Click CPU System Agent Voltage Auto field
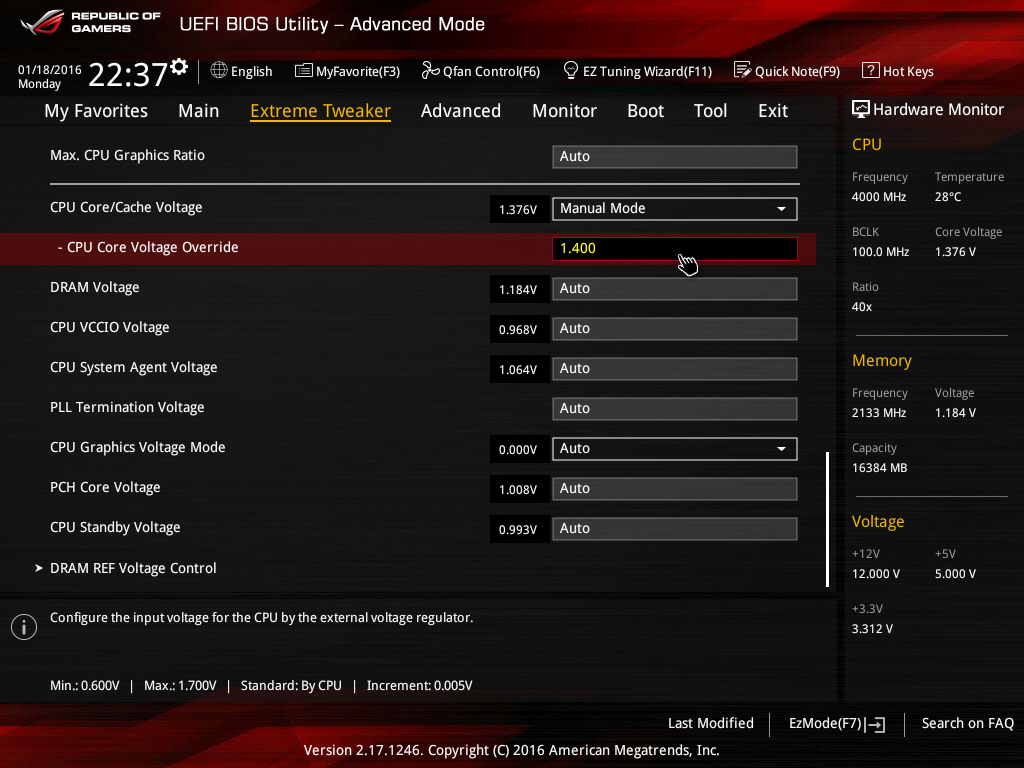 pos(675,368)
